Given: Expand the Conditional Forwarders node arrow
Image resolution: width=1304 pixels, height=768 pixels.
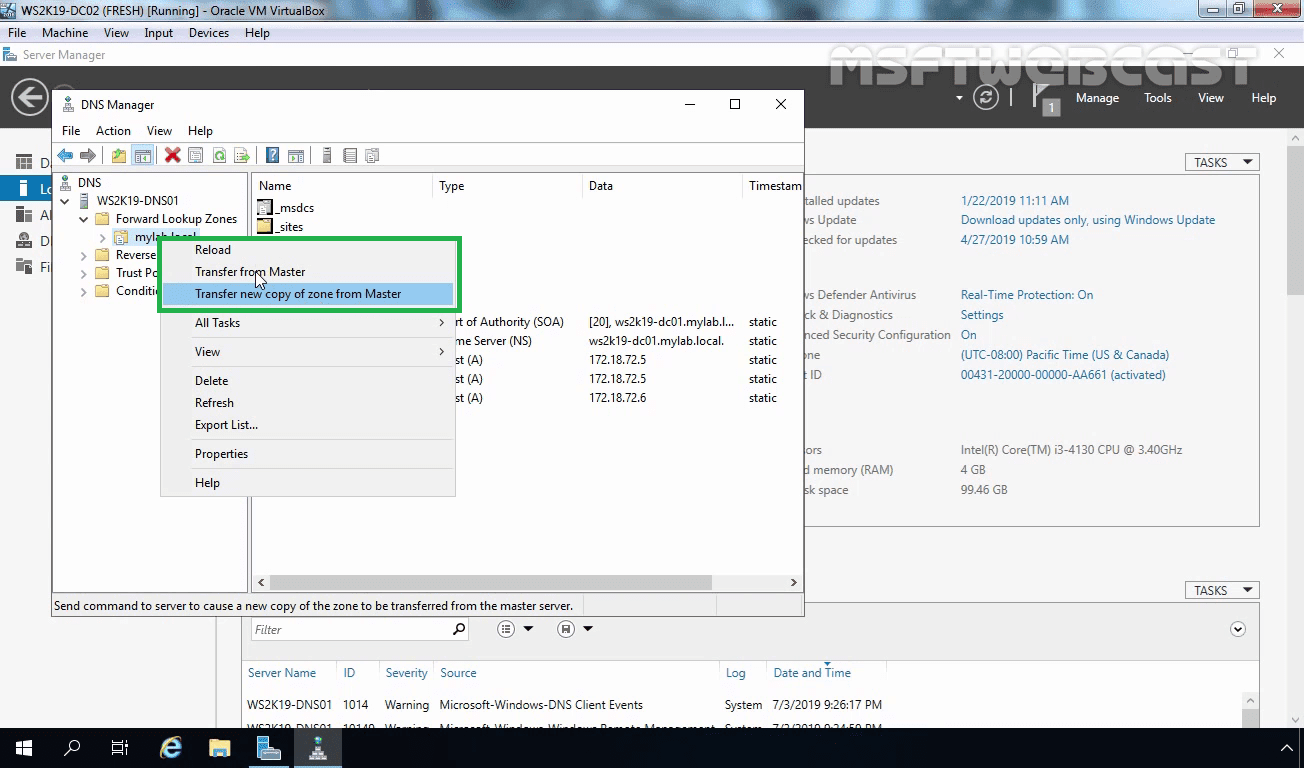Looking at the screenshot, I should [x=84, y=291].
